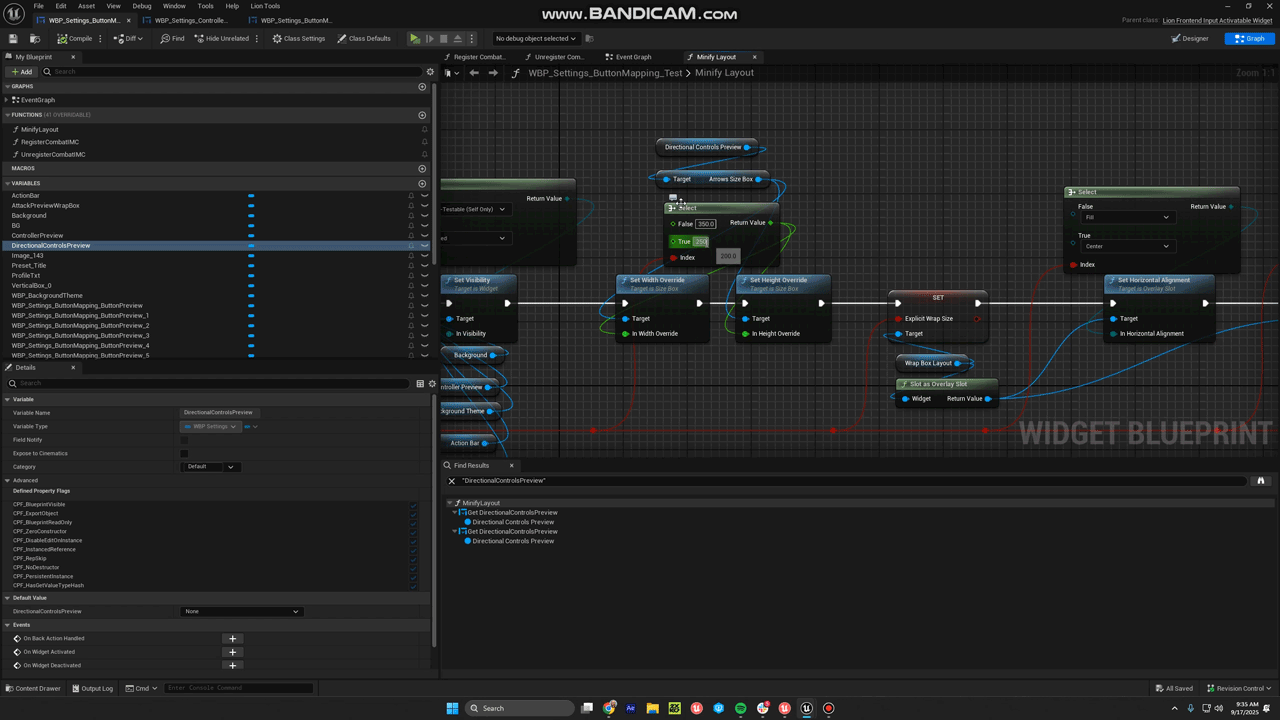
Task: Toggle the CPF_BlueprintVisible flag checkbox
Action: click(x=413, y=505)
